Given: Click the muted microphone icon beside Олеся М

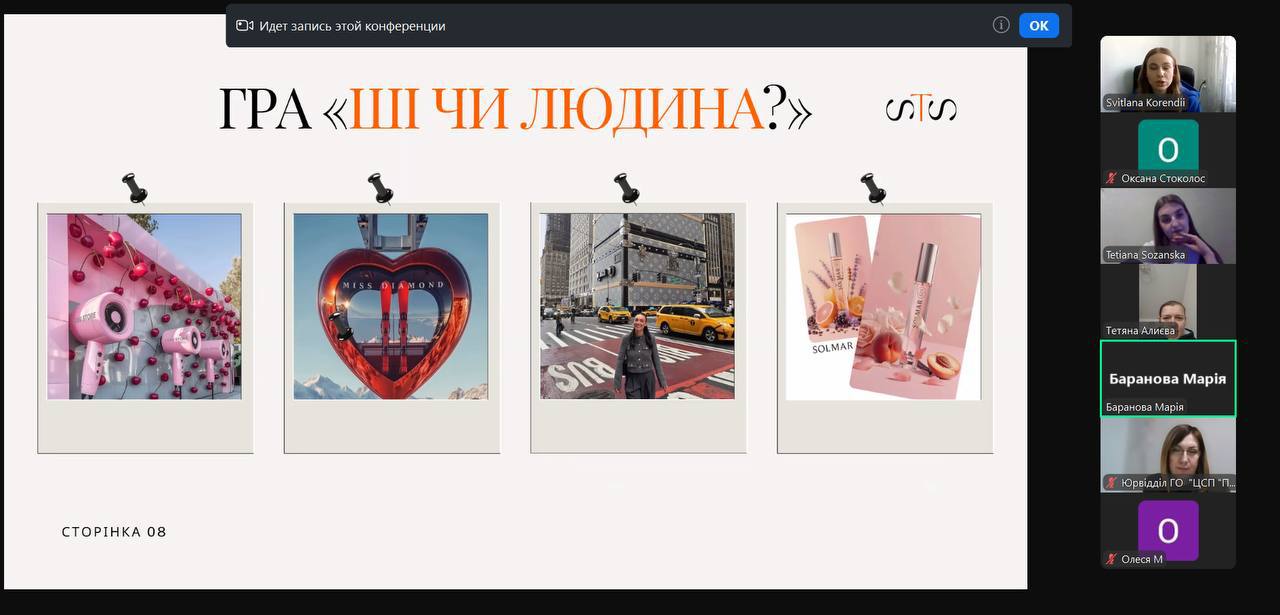Looking at the screenshot, I should click(x=1111, y=559).
